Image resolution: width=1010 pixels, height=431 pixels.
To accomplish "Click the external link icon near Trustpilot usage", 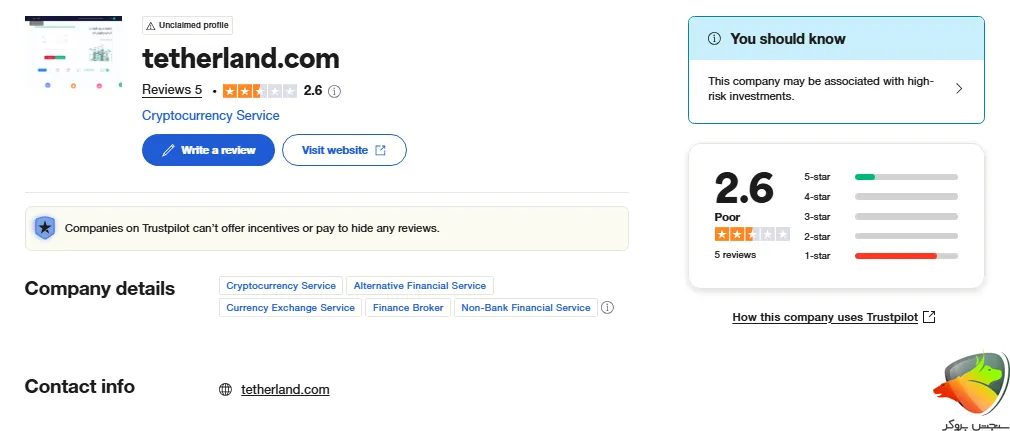I will (x=929, y=317).
